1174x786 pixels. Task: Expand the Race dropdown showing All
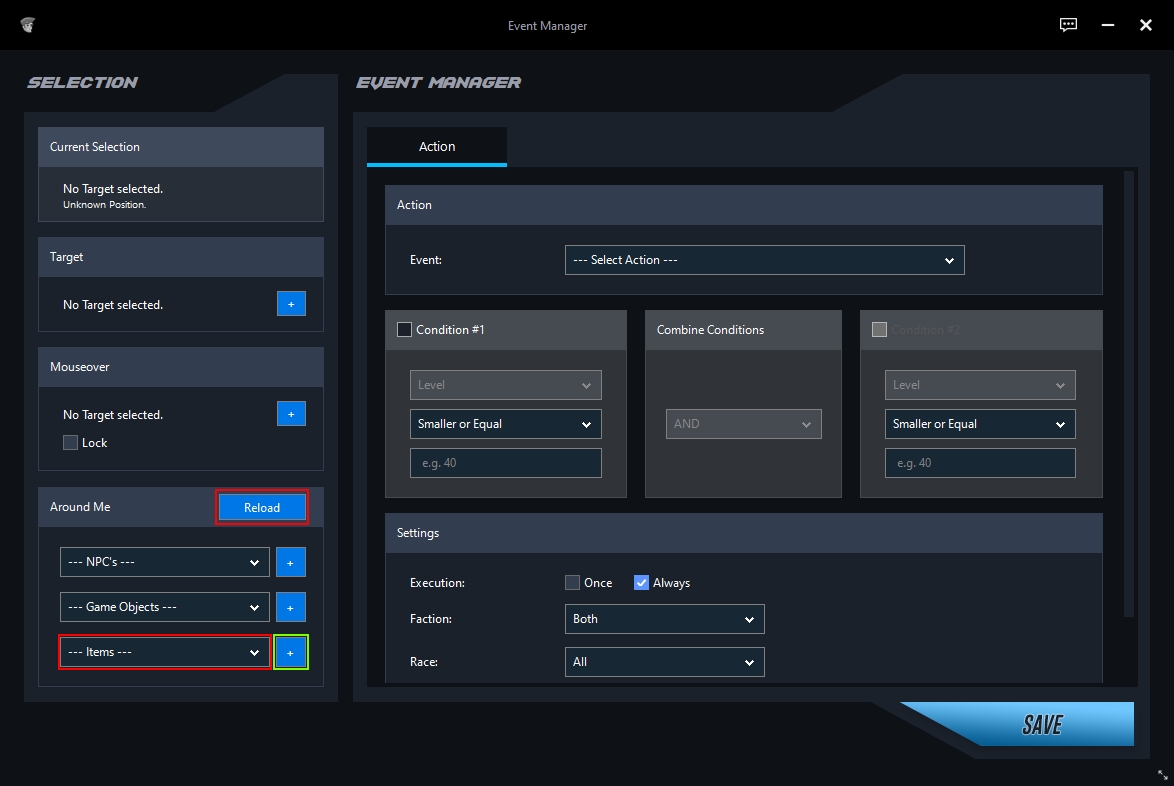664,662
